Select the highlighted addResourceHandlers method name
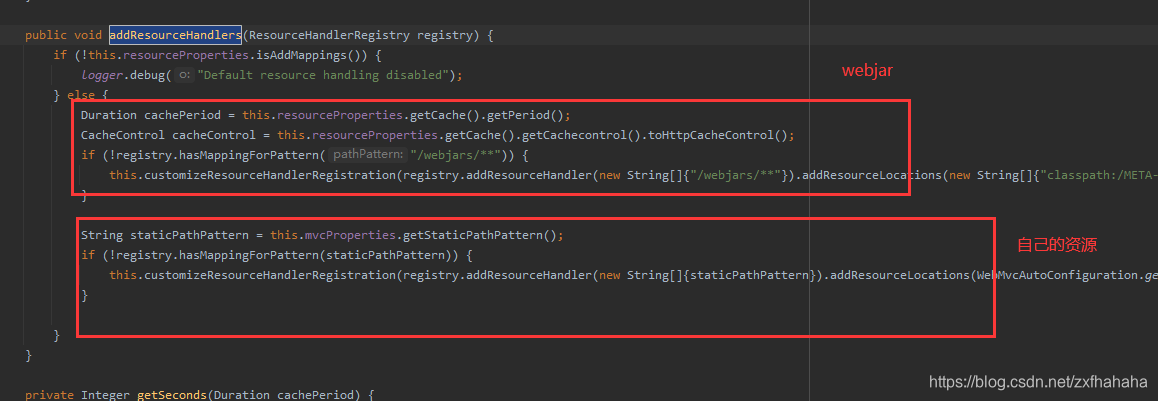 pos(176,35)
